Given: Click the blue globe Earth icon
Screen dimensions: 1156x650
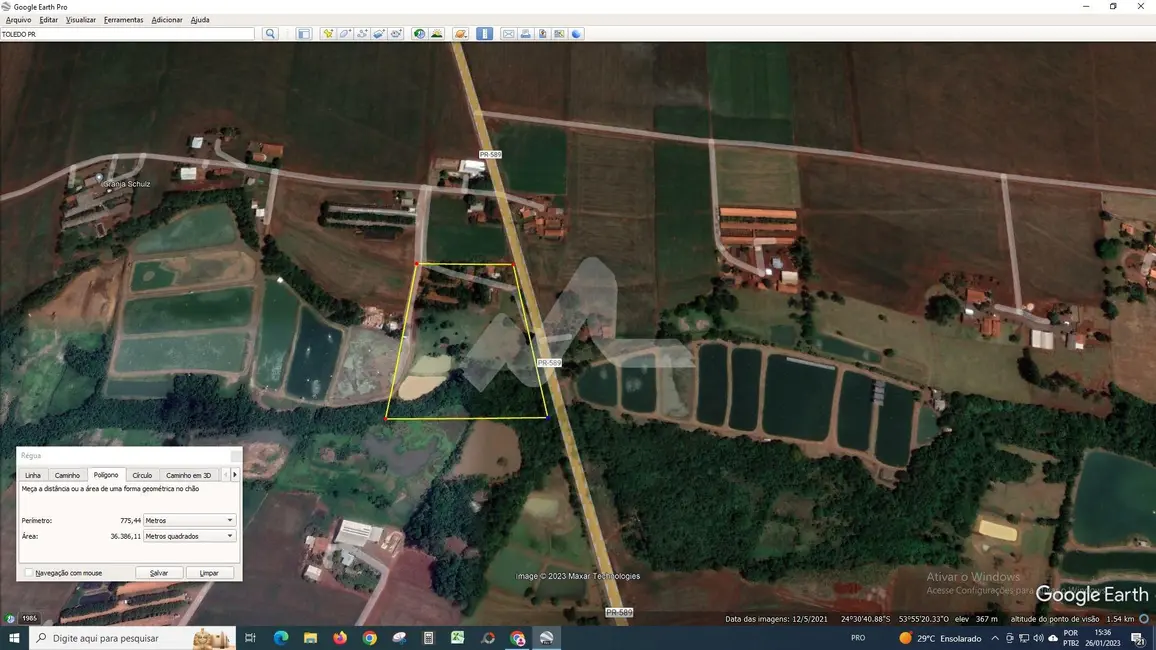Looking at the screenshot, I should pyautogui.click(x=577, y=34).
